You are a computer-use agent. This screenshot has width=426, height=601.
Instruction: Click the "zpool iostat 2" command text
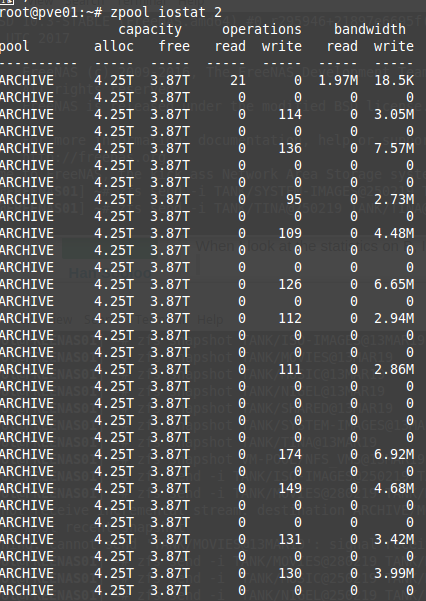[x=166, y=13]
